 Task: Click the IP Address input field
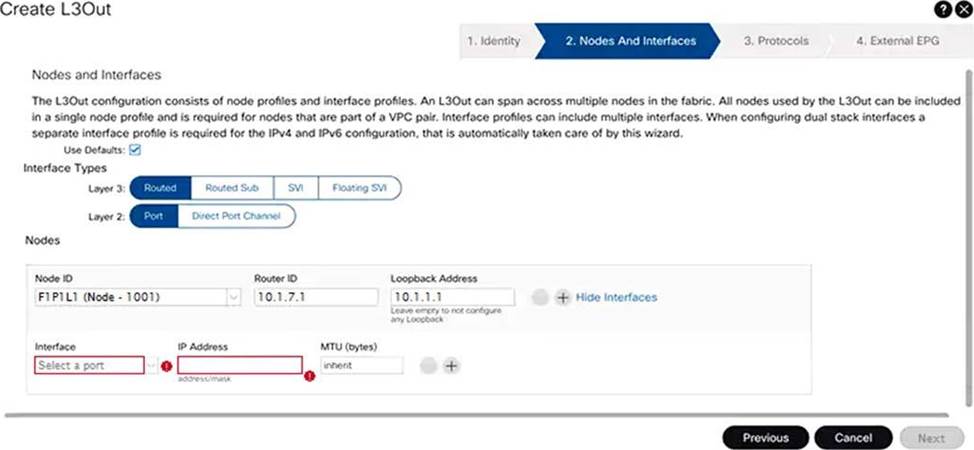point(240,366)
